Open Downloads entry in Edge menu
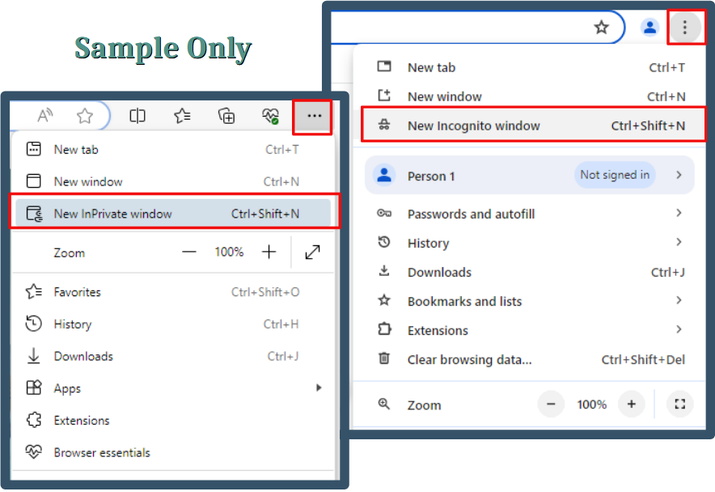The height and width of the screenshot is (492, 715). click(173, 356)
